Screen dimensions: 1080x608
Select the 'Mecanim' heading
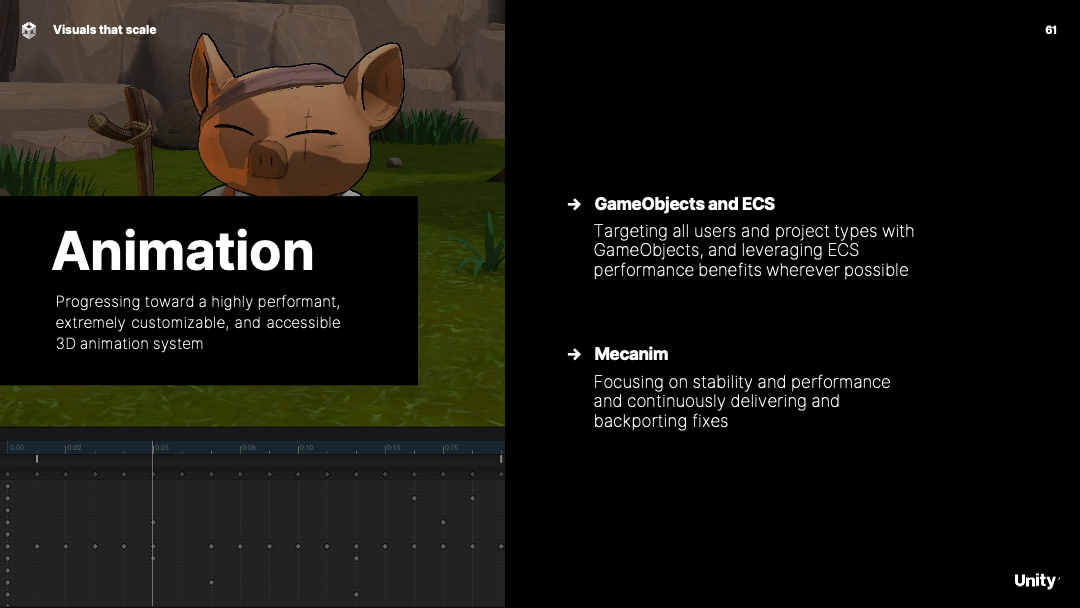pos(631,354)
